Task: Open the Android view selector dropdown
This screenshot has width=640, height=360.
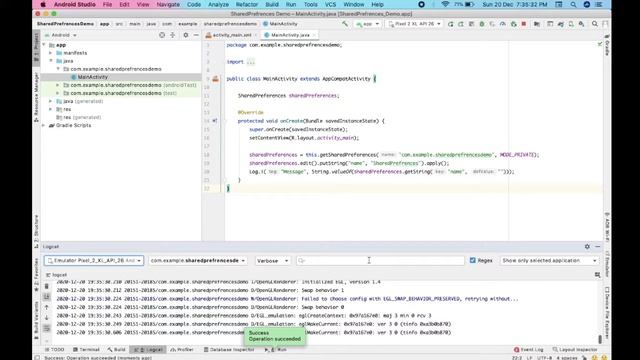Action: (x=61, y=36)
